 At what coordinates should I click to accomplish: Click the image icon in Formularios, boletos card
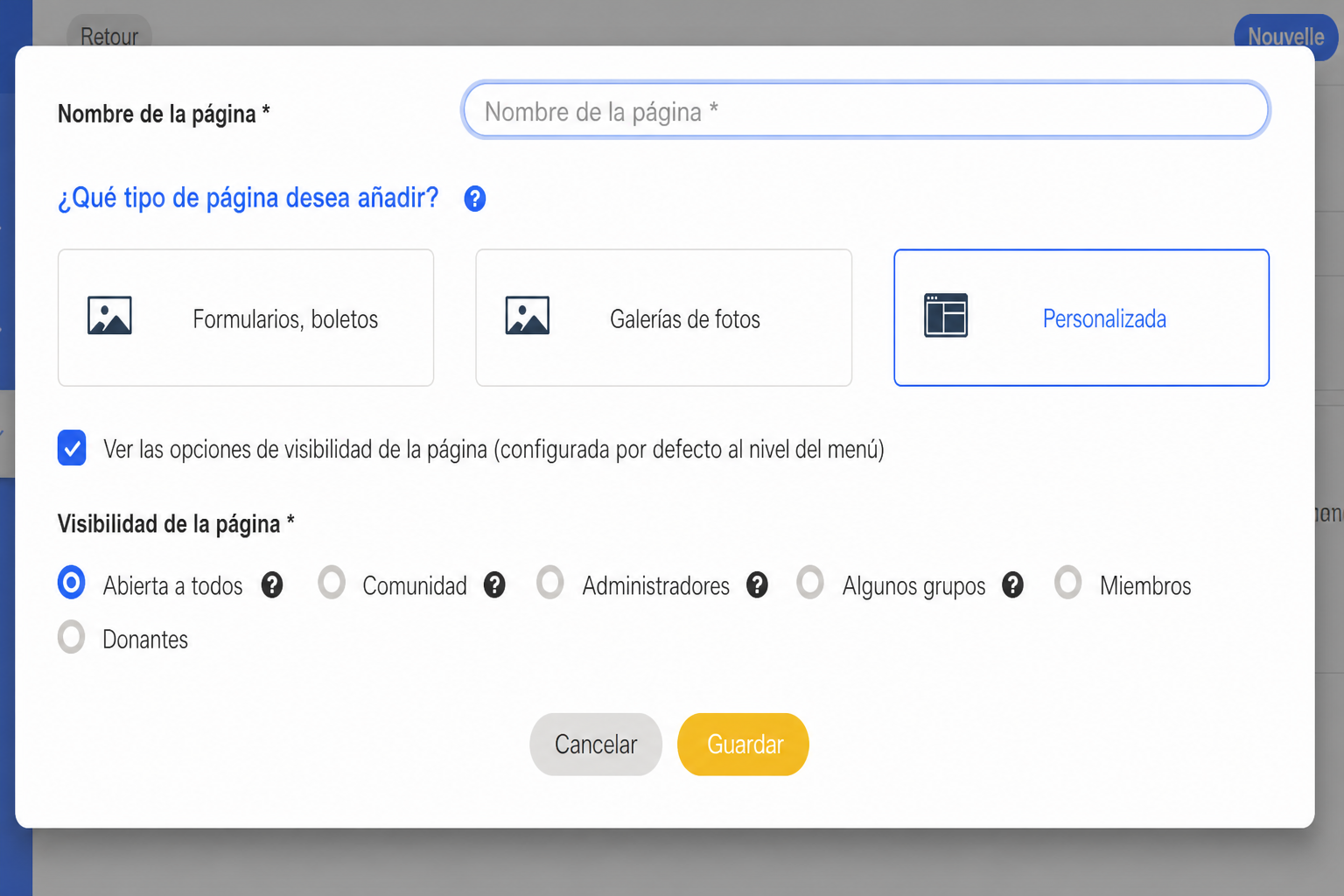point(109,316)
